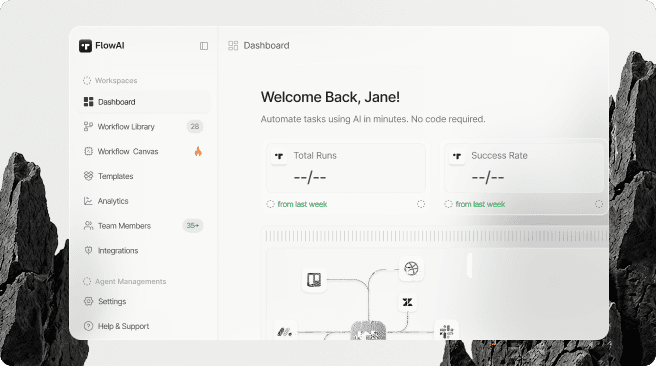656x366 pixels.
Task: Click the Welcome Back, Jane! heading
Action: 330,97
